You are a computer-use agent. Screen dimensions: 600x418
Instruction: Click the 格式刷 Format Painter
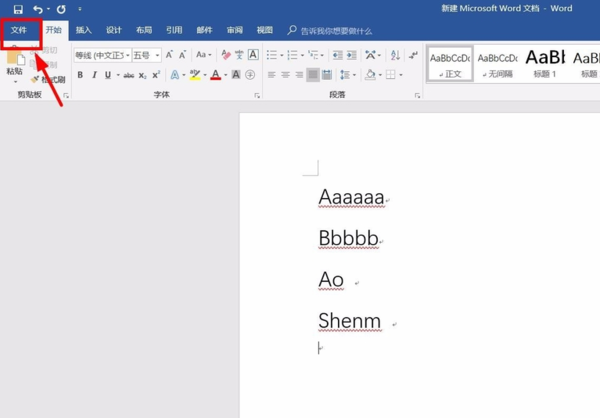(49, 80)
